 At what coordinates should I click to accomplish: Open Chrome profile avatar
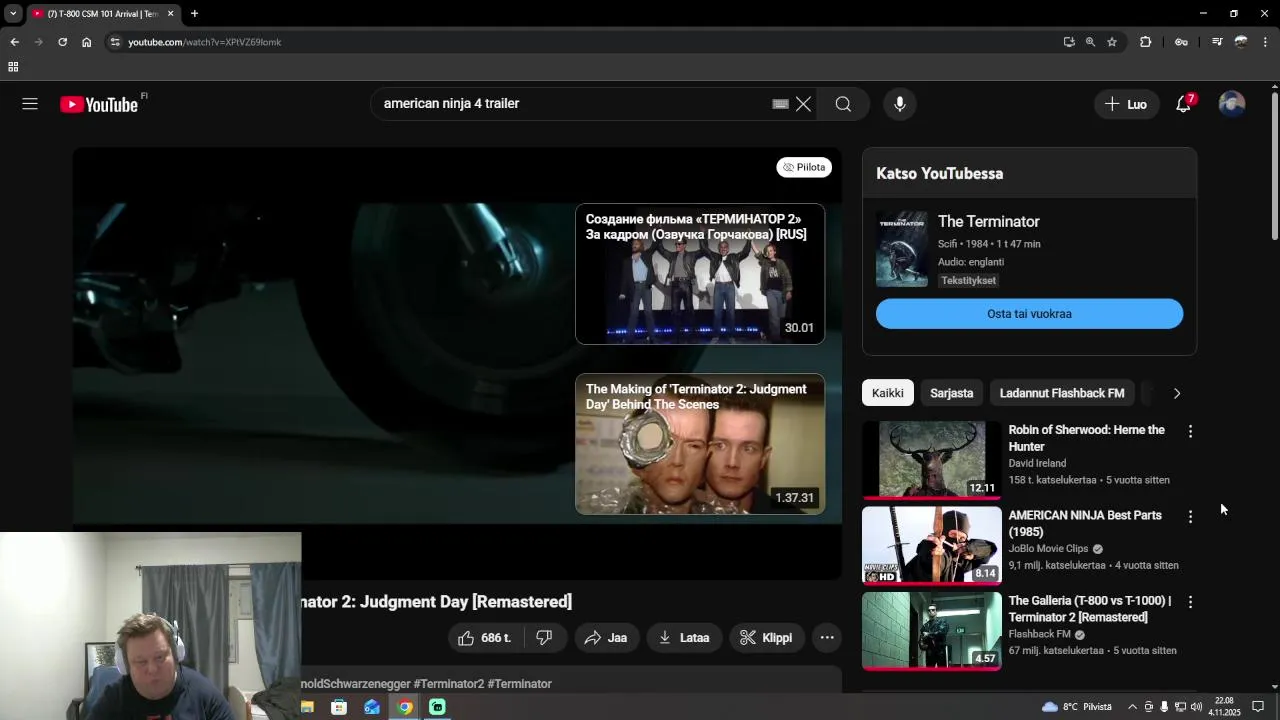[x=1241, y=42]
